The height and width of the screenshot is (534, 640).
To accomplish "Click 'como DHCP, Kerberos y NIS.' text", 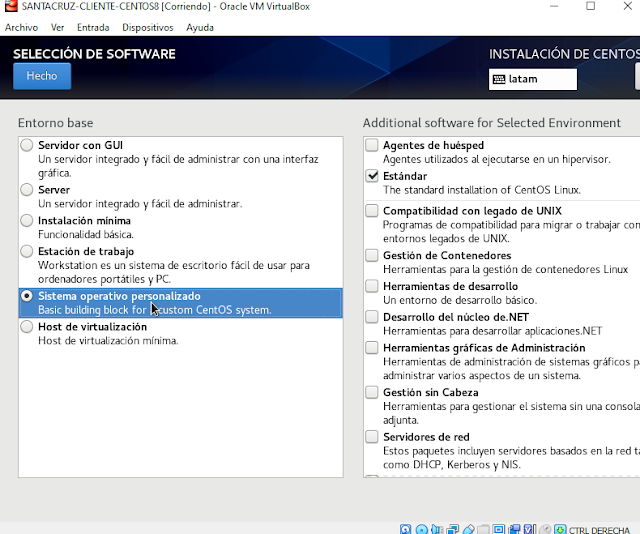I will tap(452, 465).
